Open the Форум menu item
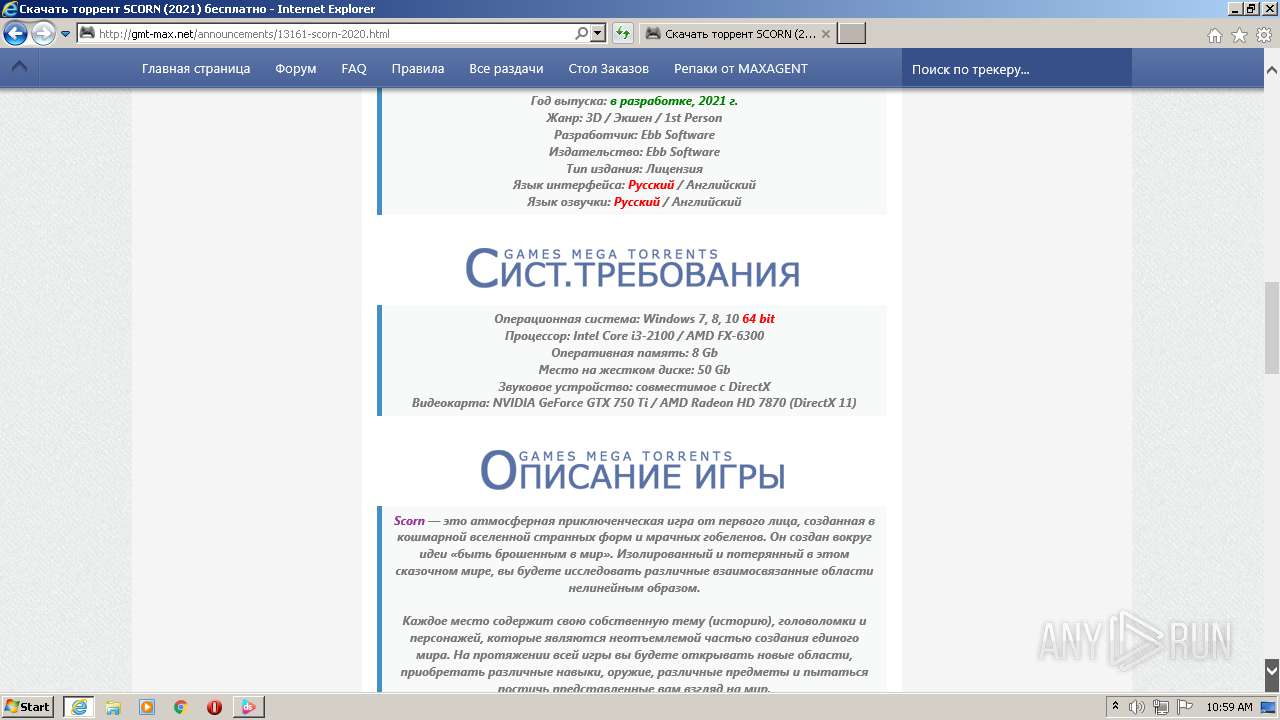 click(296, 69)
